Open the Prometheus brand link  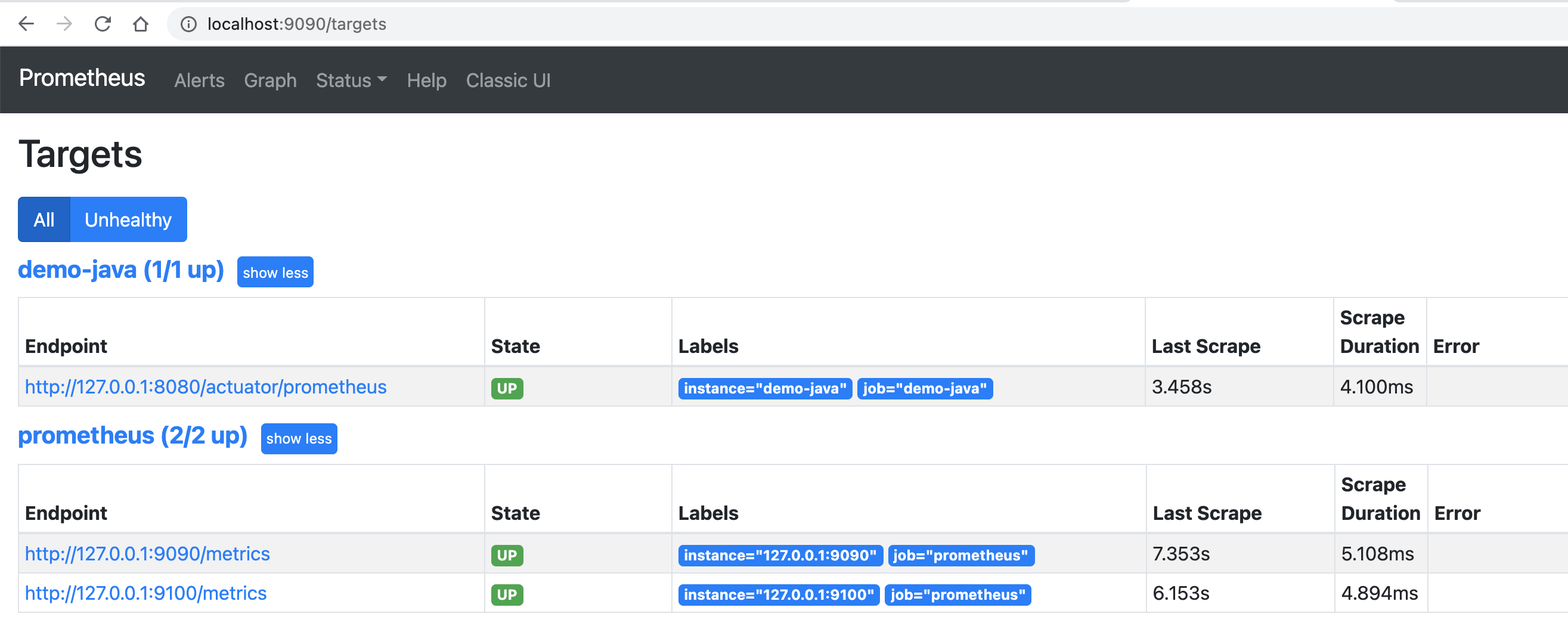[82, 78]
